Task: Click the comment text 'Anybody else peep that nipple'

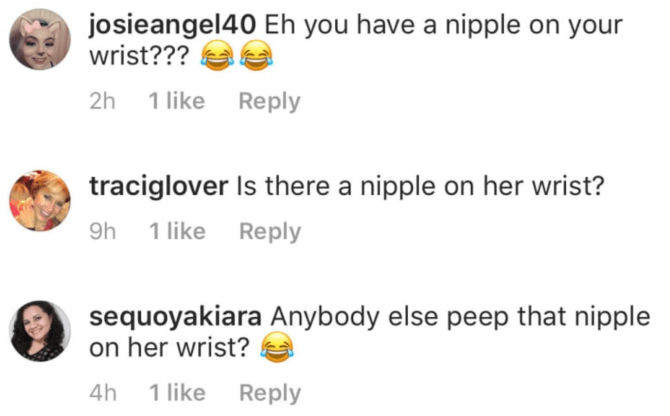Action: [460, 317]
